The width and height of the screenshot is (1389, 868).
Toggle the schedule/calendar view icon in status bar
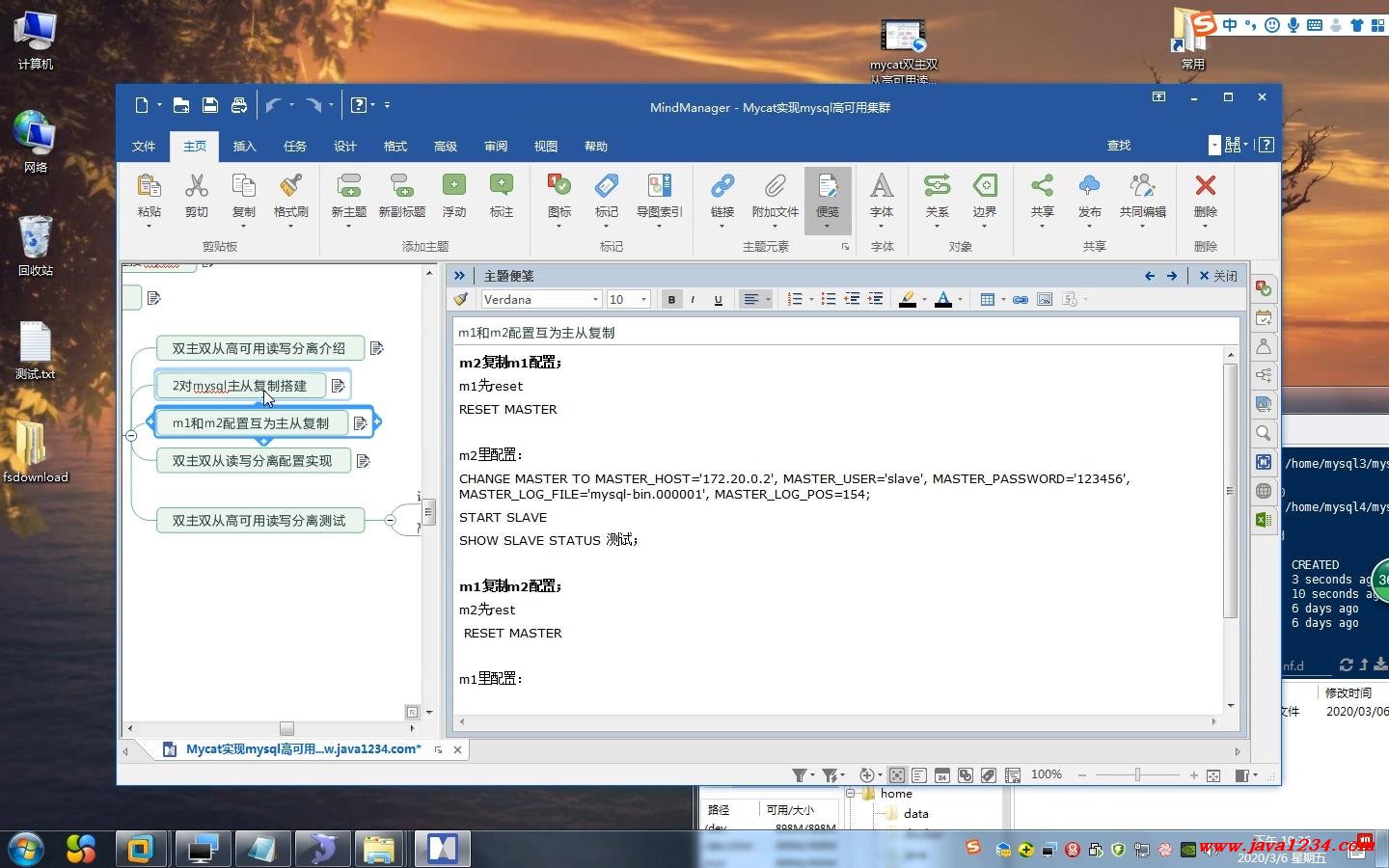pos(942,774)
